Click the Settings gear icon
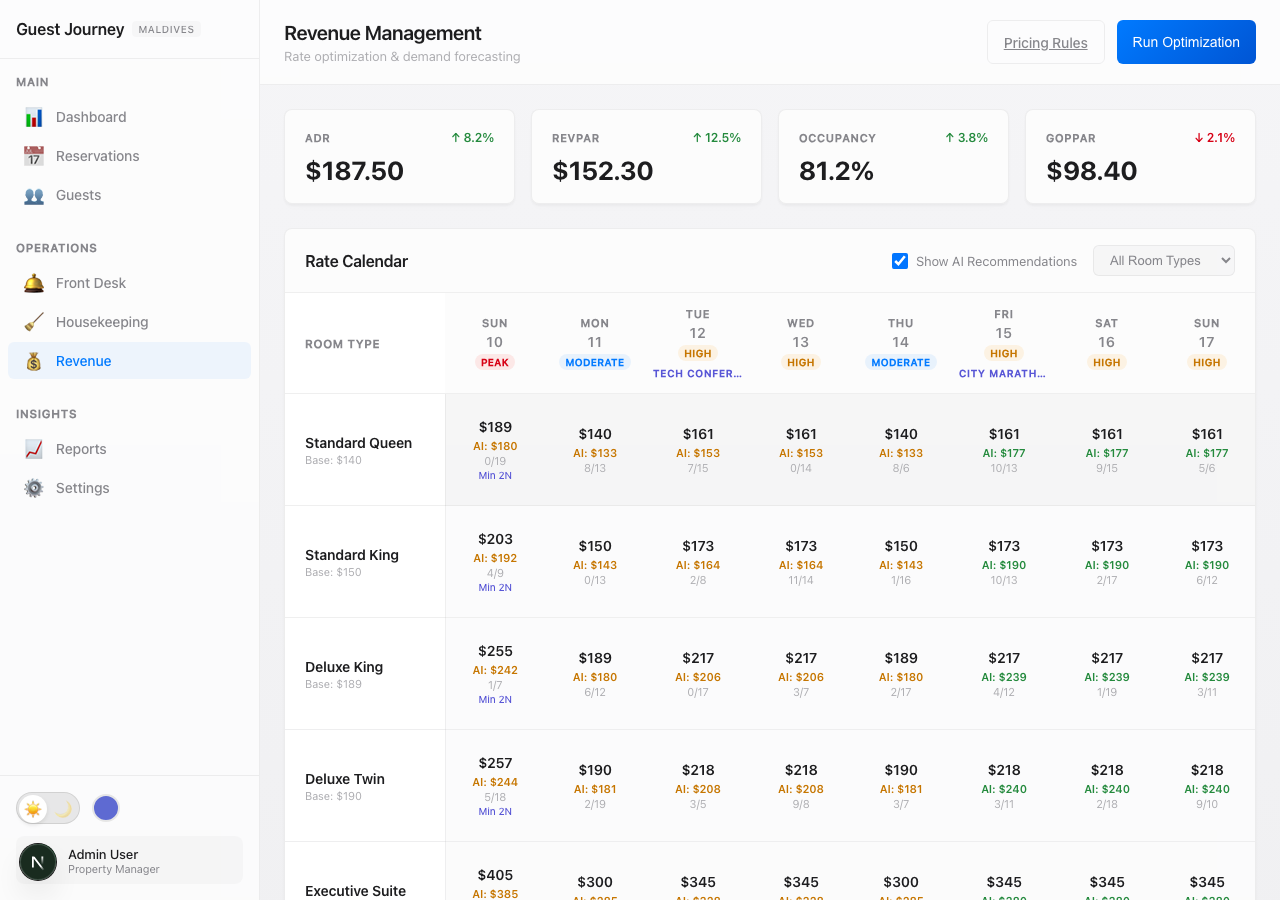 (34, 488)
